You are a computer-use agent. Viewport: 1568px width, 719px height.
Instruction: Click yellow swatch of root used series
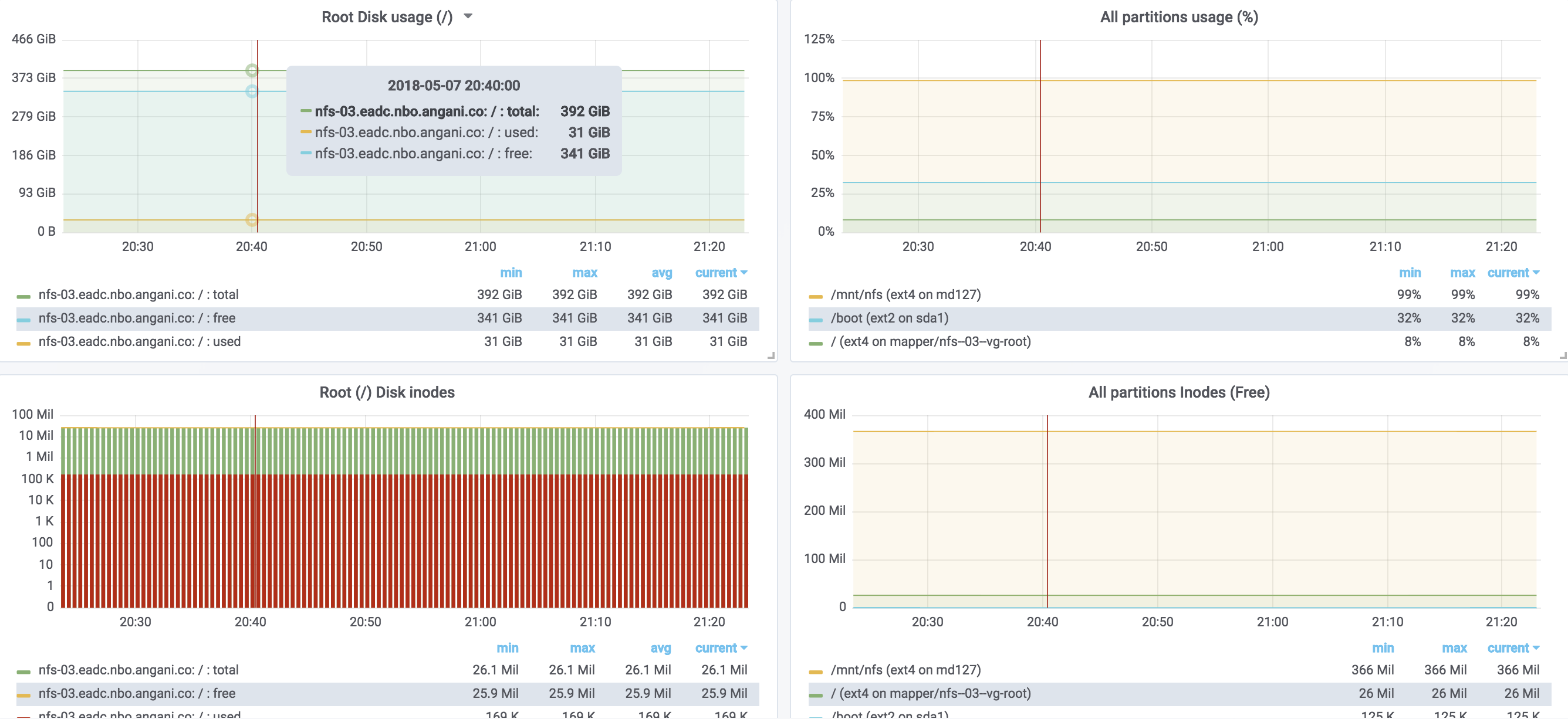tap(23, 343)
